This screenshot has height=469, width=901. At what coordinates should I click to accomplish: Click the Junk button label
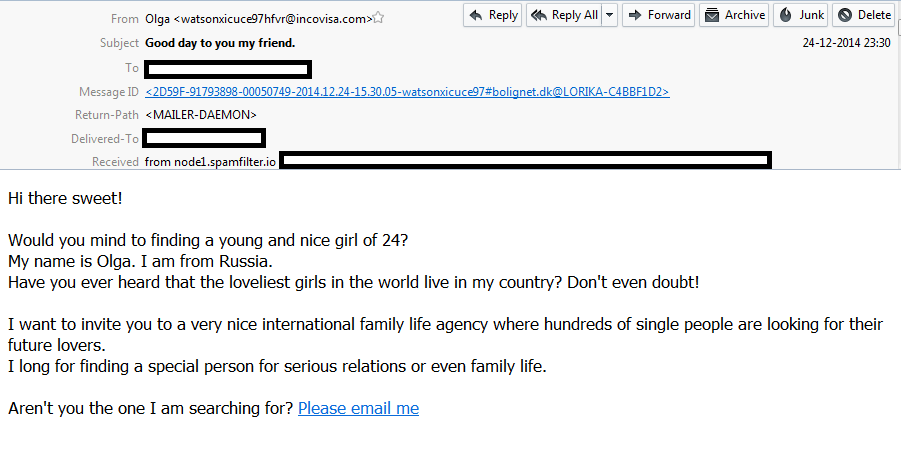[811, 15]
